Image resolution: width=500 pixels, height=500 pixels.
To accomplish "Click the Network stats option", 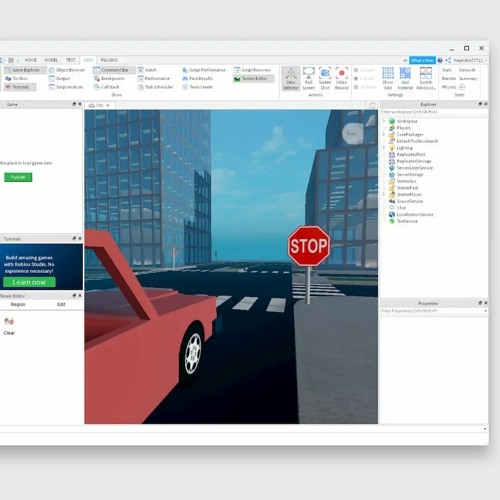I will tap(467, 70).
